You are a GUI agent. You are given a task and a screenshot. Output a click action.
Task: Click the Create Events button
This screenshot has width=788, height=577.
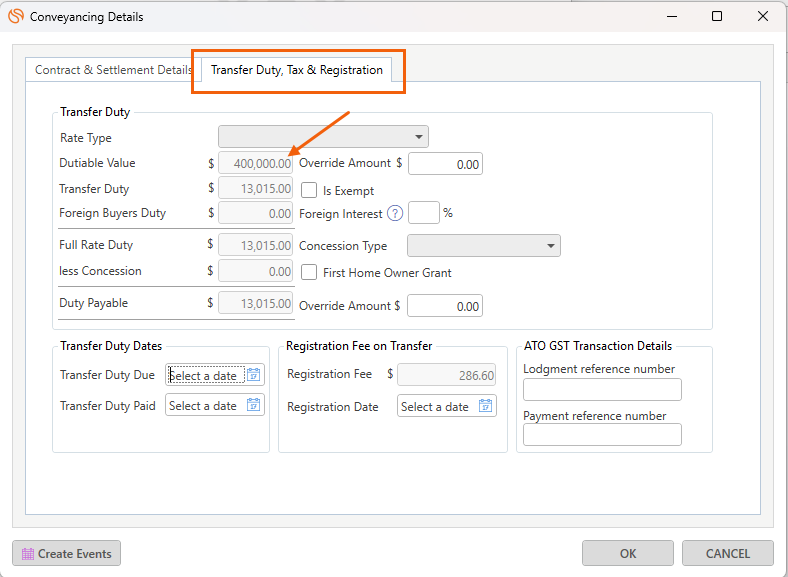click(66, 553)
